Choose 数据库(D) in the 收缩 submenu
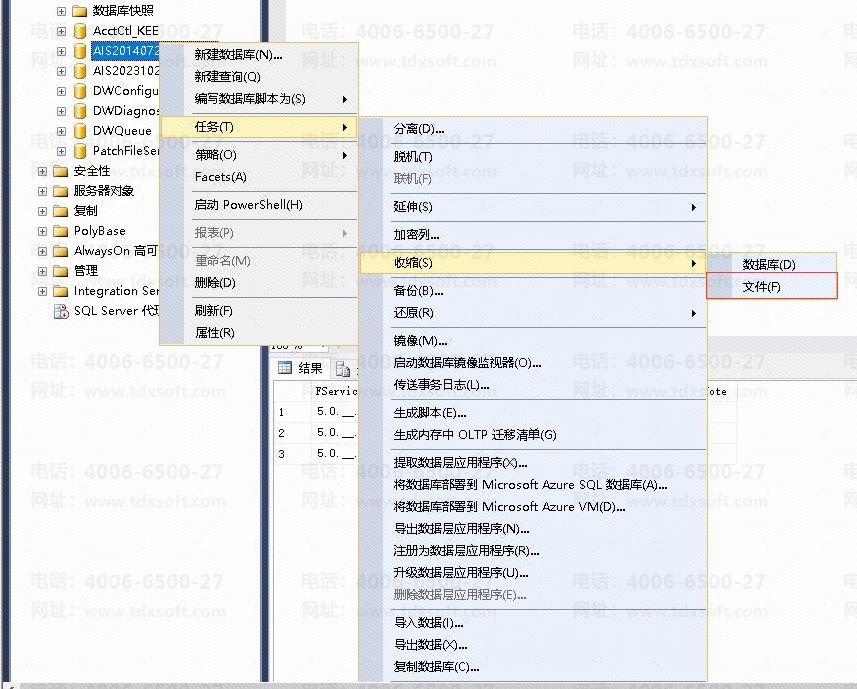Screen dimensions: 857x689 (x=768, y=265)
